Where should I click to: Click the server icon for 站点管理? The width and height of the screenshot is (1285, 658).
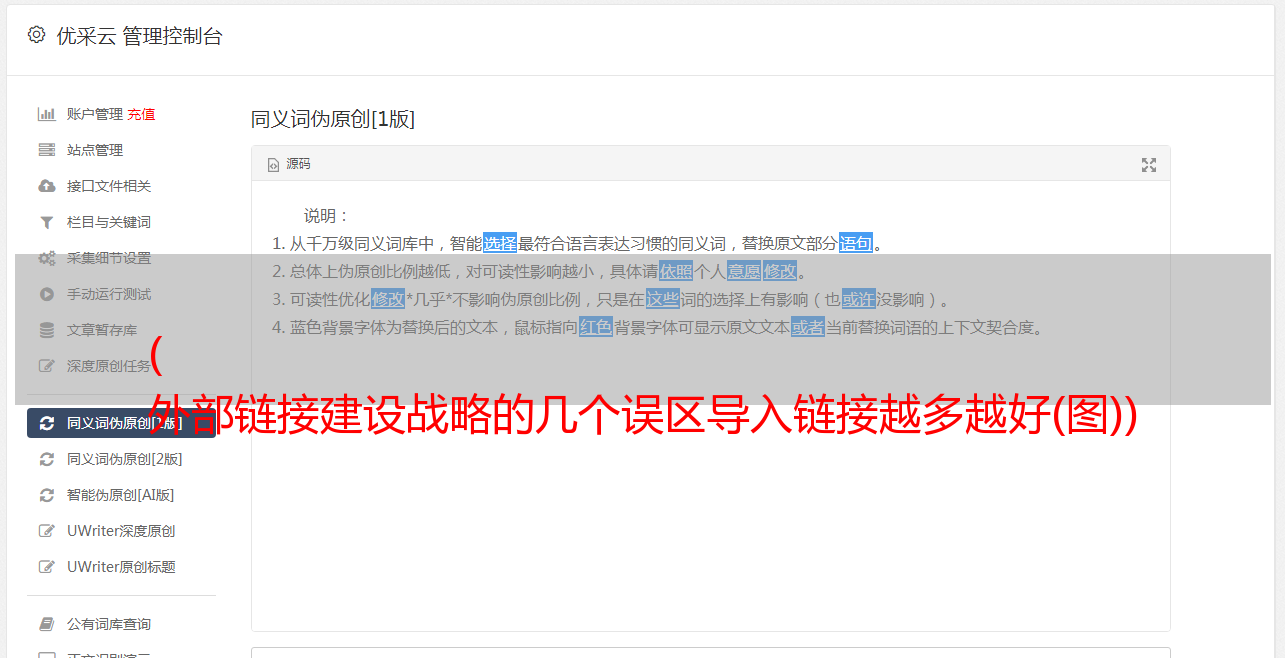point(46,150)
